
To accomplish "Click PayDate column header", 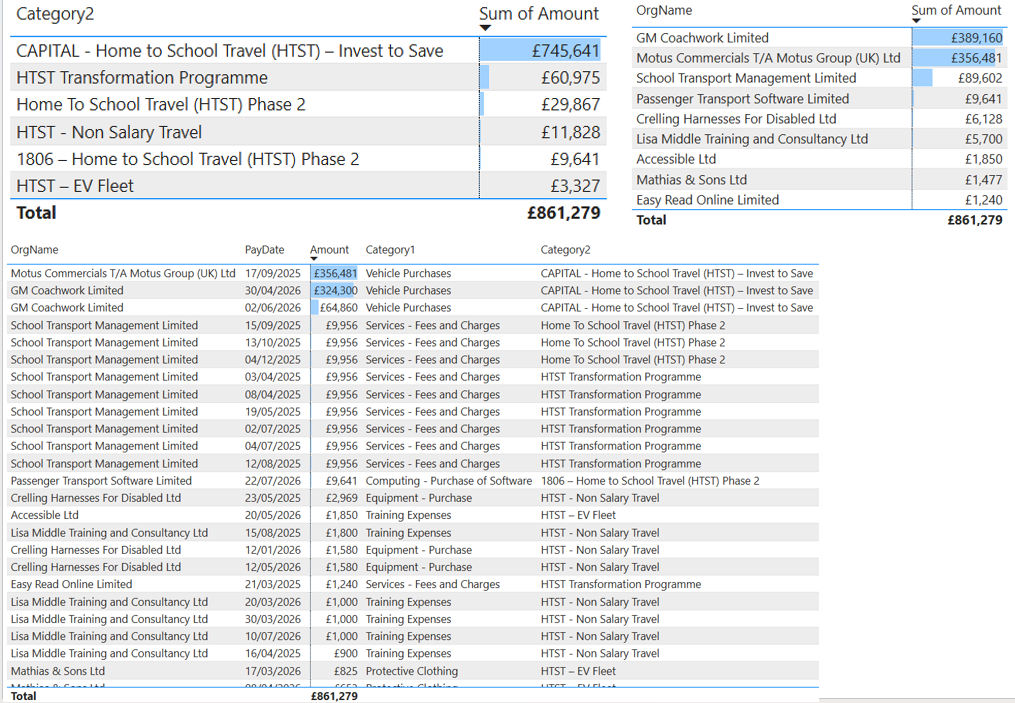I will click(x=264, y=250).
